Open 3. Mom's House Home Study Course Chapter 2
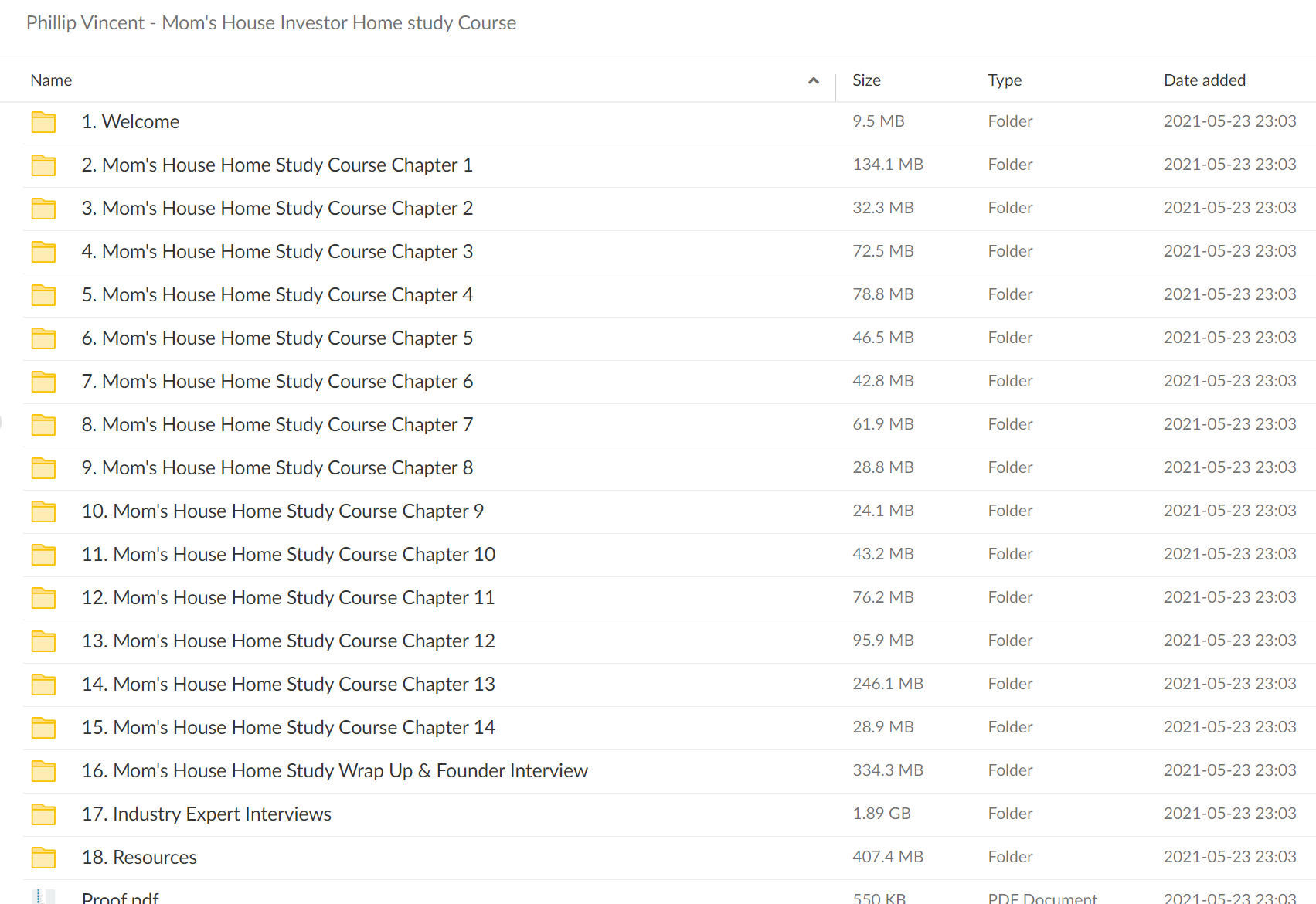Screen dimensions: 1316x904 click(277, 209)
